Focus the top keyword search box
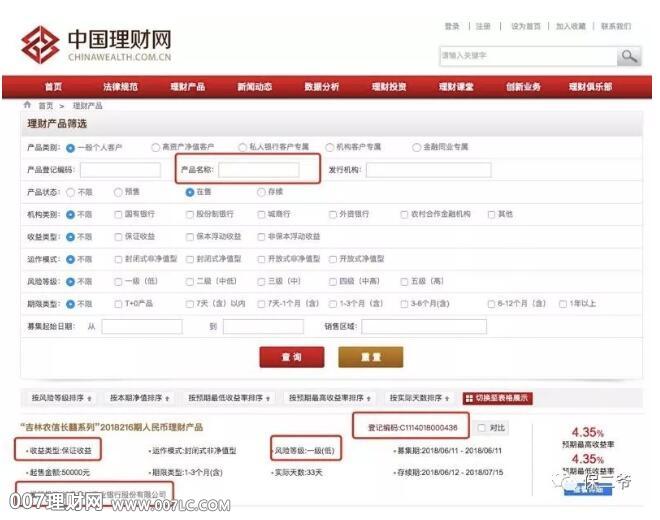 (x=528, y=56)
